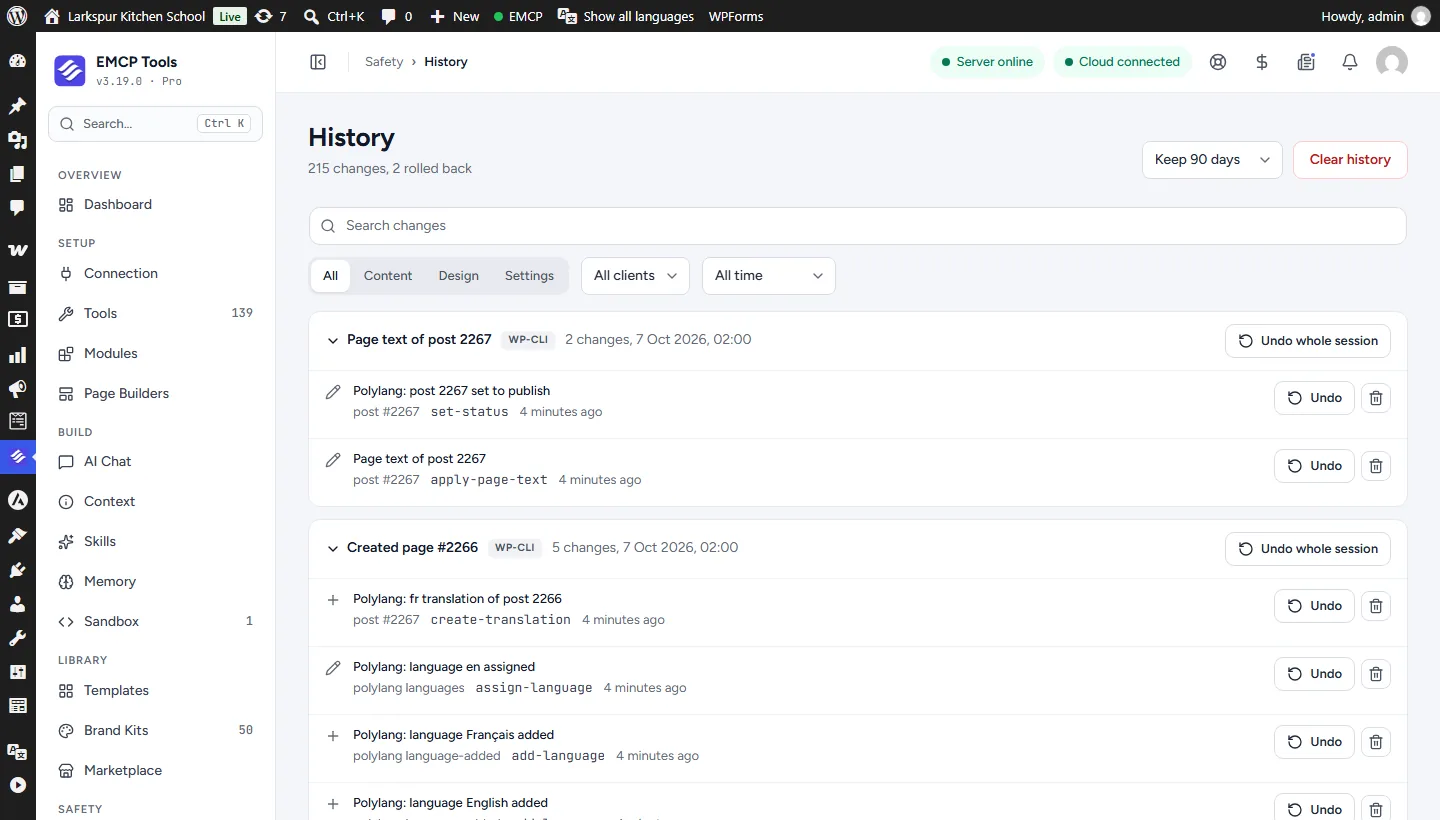Viewport: 1440px width, 820px height.
Task: Open the 'All time' filter dropdown
Action: pos(769,276)
